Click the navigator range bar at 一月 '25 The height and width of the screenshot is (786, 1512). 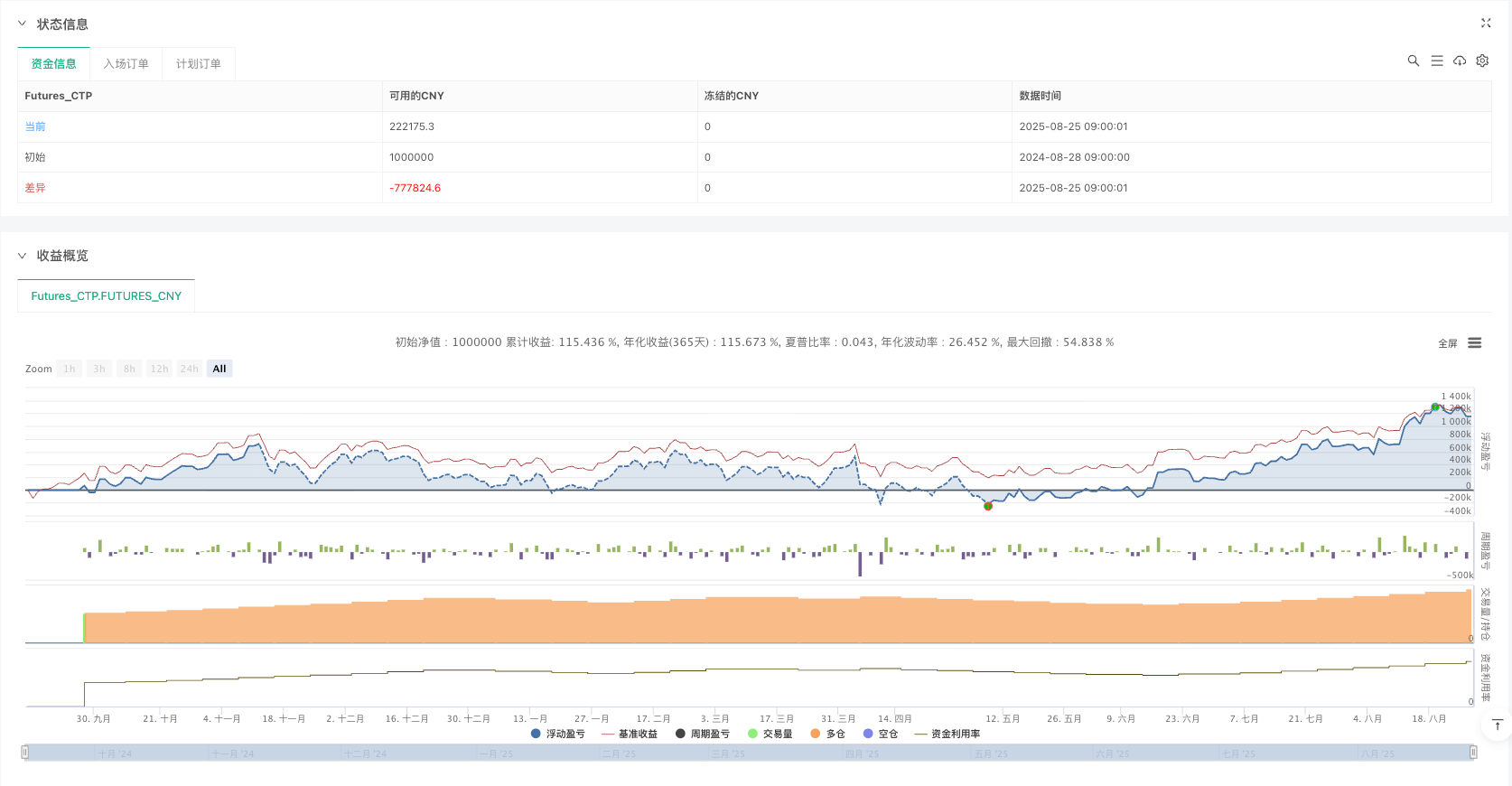[x=496, y=753]
